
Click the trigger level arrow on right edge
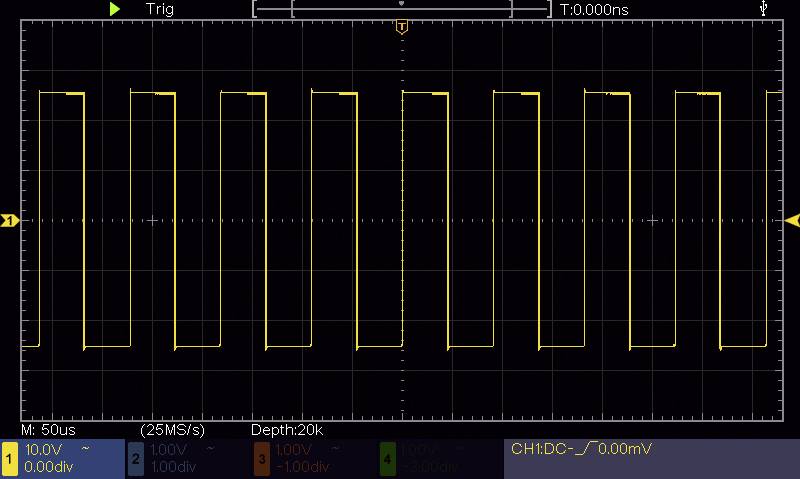[x=792, y=220]
